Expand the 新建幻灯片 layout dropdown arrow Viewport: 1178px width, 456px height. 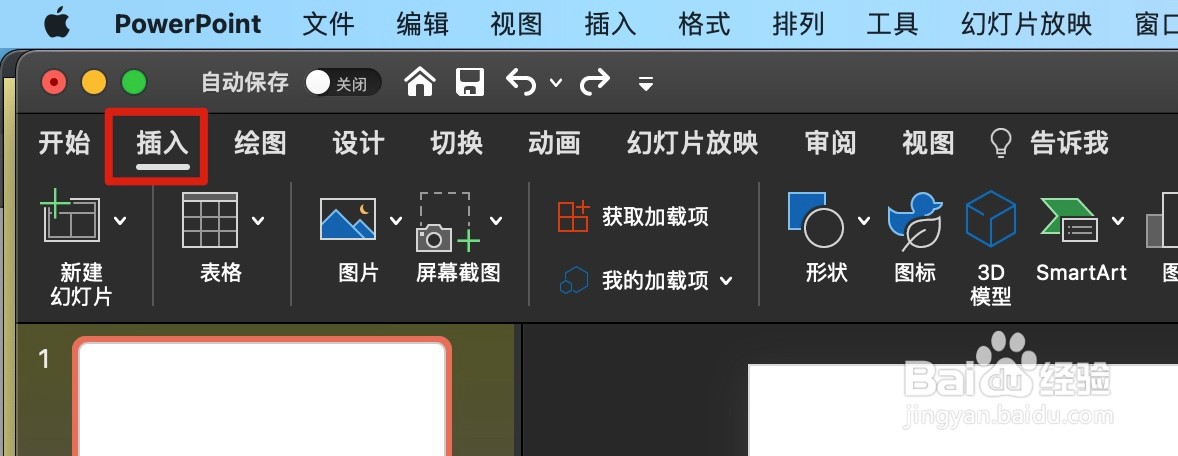click(120, 220)
